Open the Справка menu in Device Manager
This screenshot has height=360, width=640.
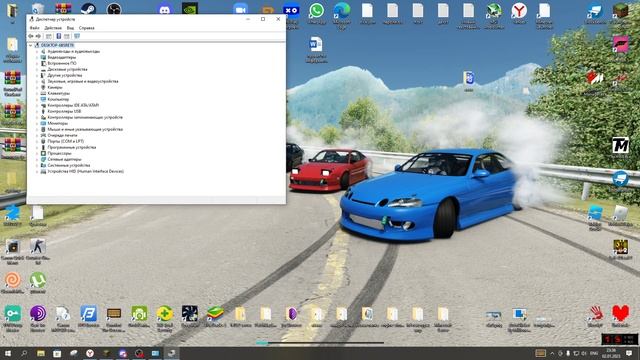pyautogui.click(x=87, y=28)
